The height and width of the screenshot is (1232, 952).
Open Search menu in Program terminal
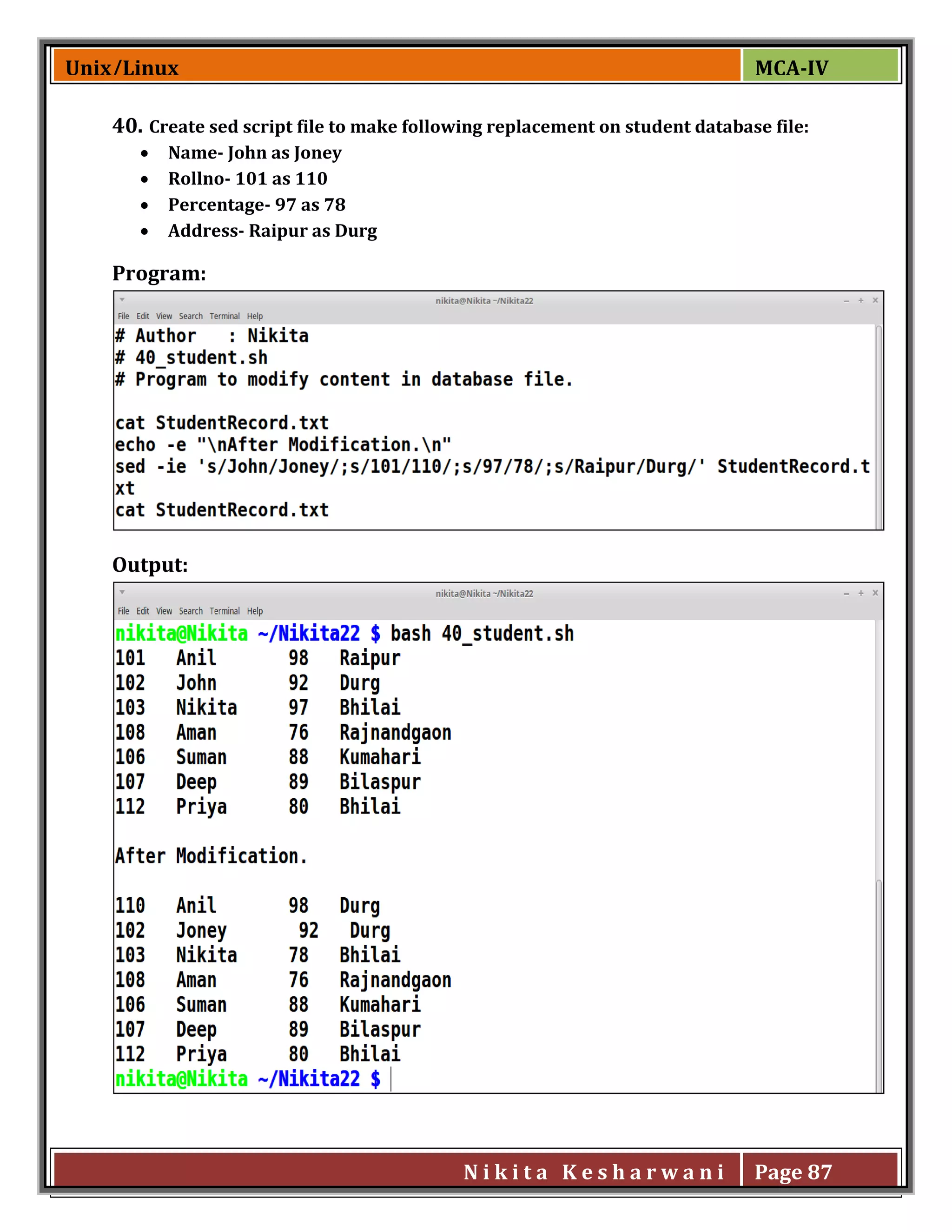[x=191, y=317]
